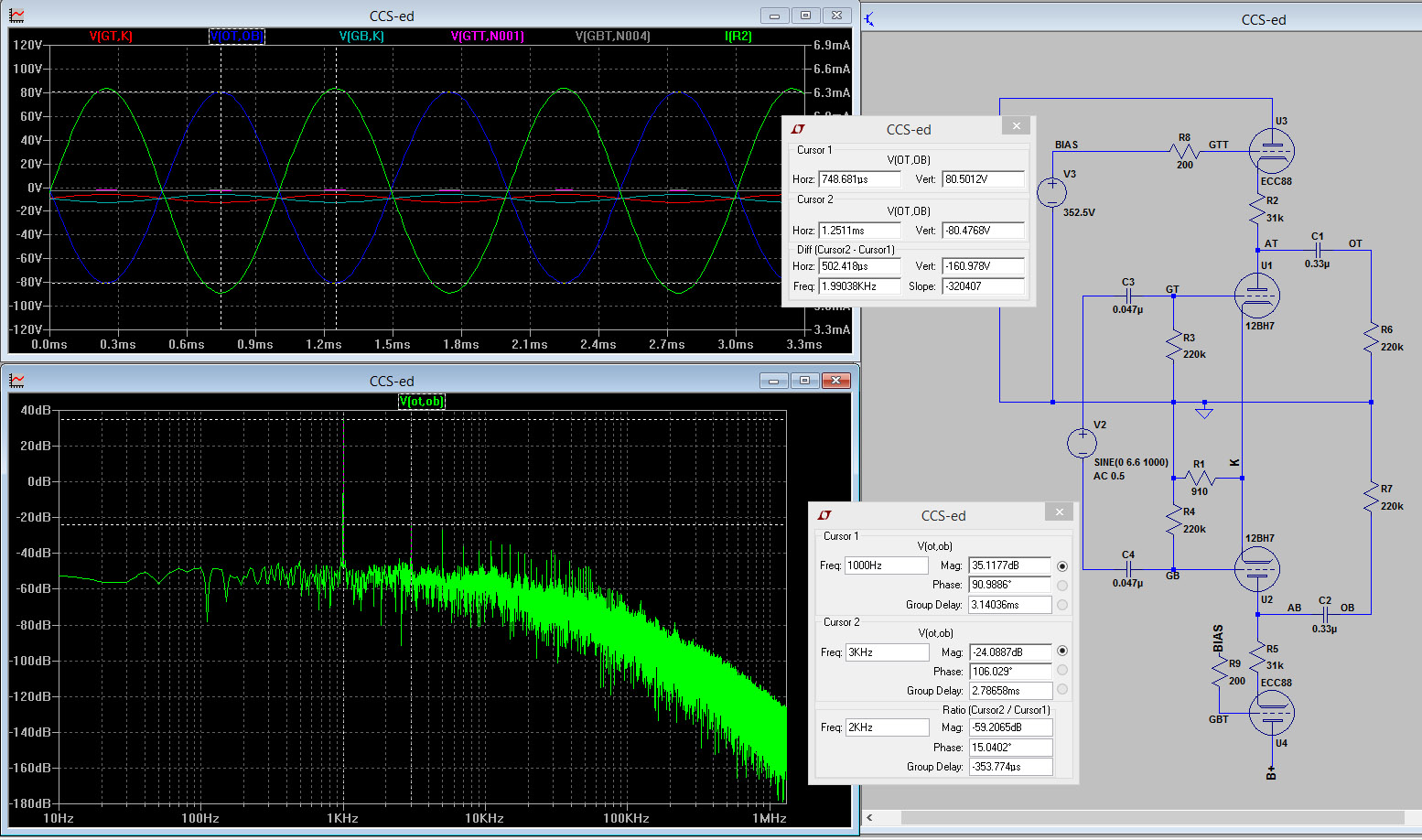Click the V[ot,ob] label in the FFT plot
Screen dimensions: 1422x840
(x=421, y=402)
